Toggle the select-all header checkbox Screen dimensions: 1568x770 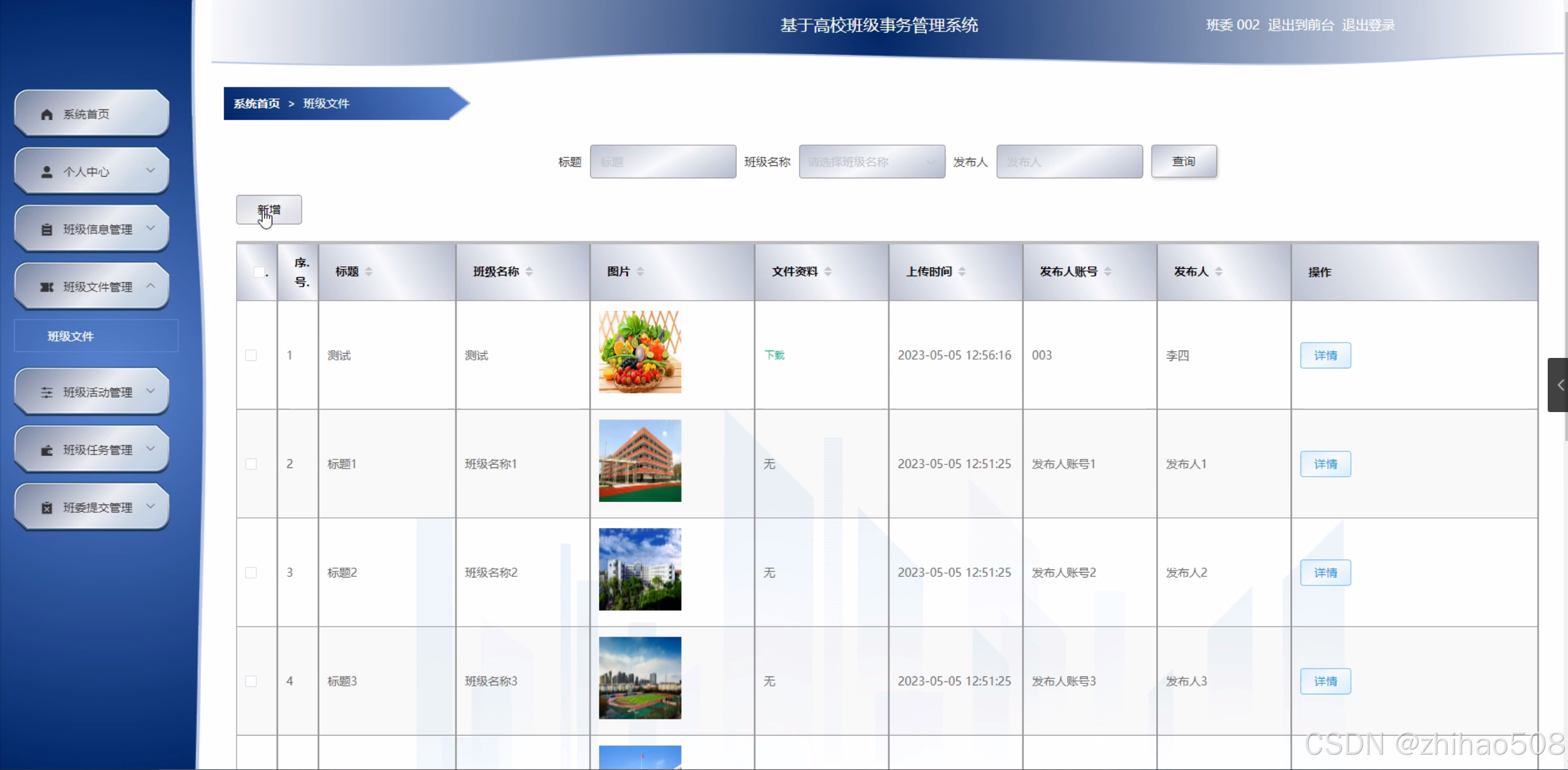tap(259, 272)
